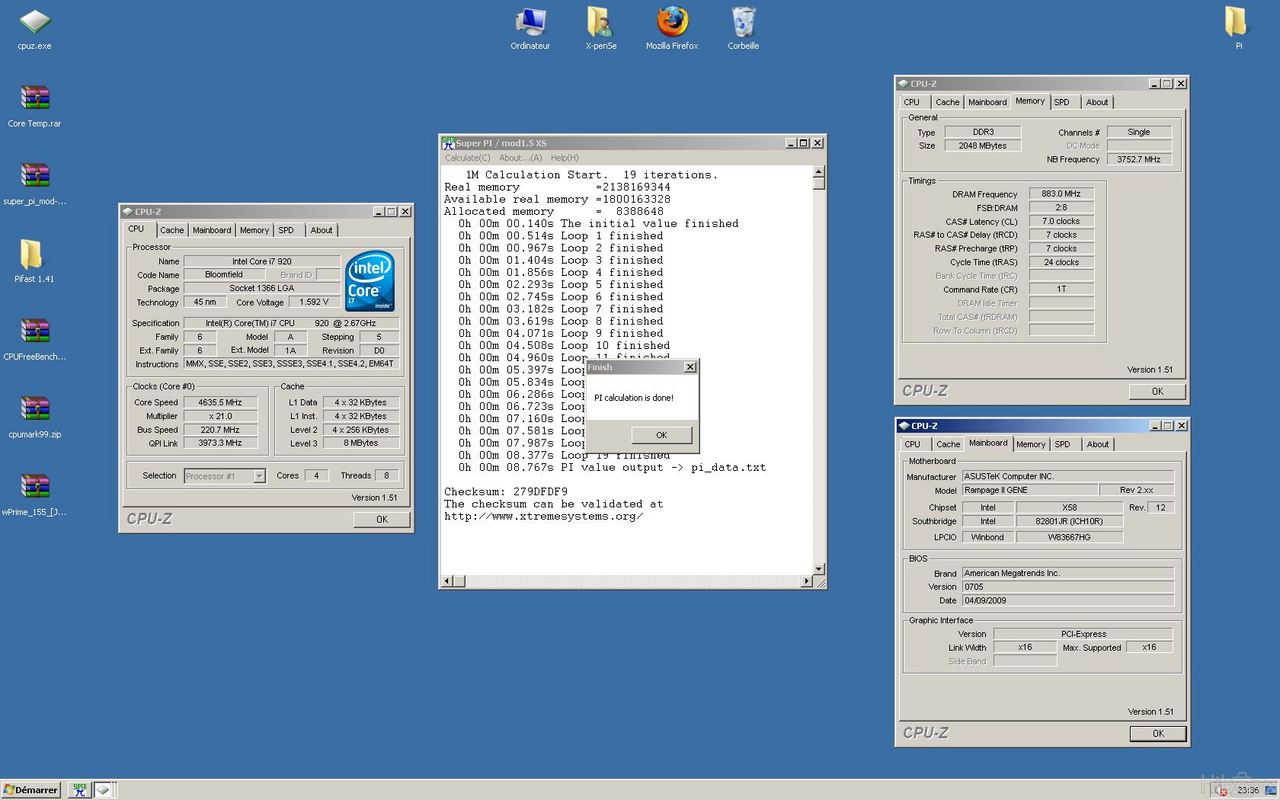1280x800 pixels.
Task: Switch to Mainboard tab in Memory window
Action: [987, 102]
